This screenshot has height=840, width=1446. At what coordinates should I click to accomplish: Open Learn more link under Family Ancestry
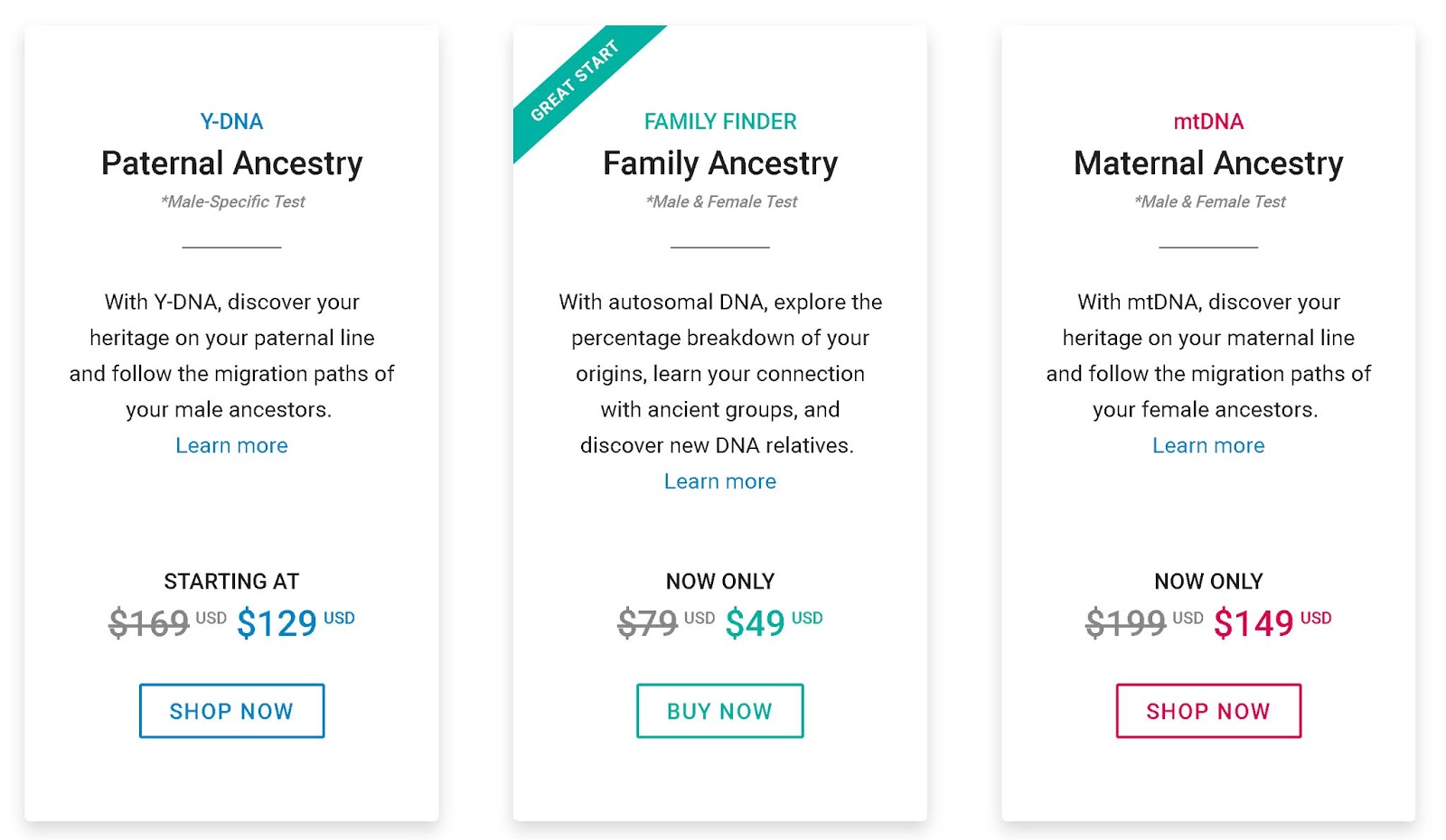pos(720,481)
